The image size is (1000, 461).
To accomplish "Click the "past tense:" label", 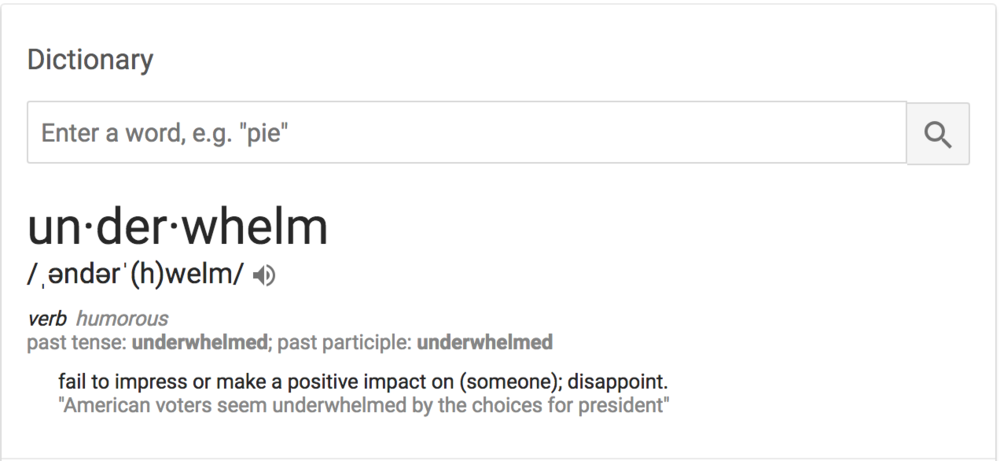I will tap(77, 343).
